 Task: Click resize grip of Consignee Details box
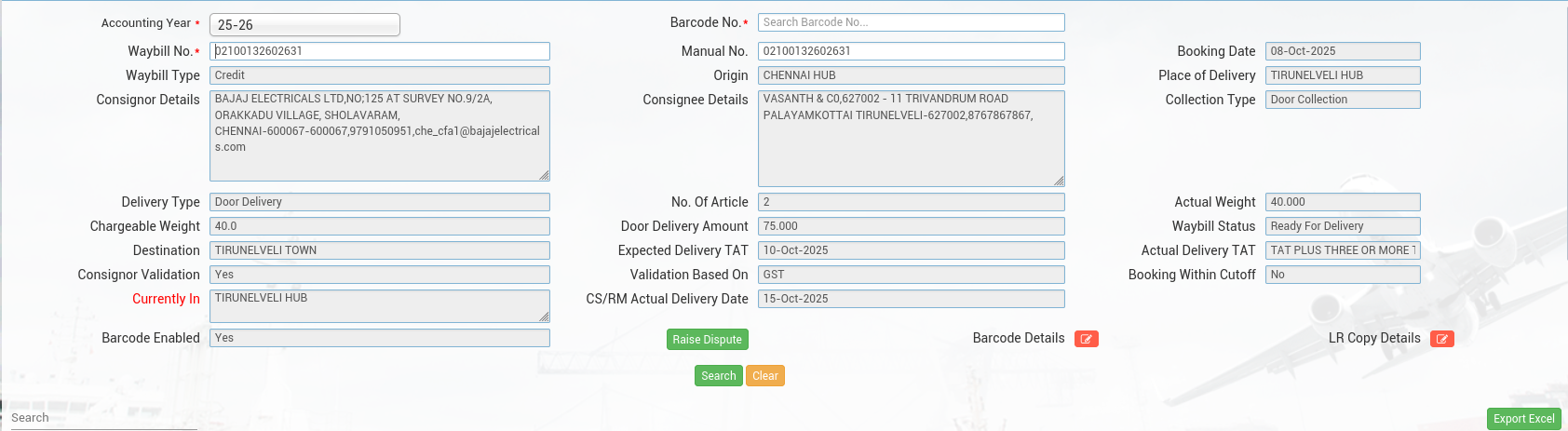pyautogui.click(x=1059, y=181)
